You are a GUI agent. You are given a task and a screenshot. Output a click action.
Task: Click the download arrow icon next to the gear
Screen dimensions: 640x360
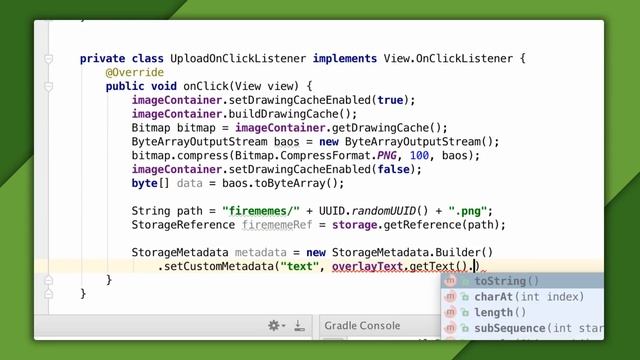pyautogui.click(x=299, y=325)
